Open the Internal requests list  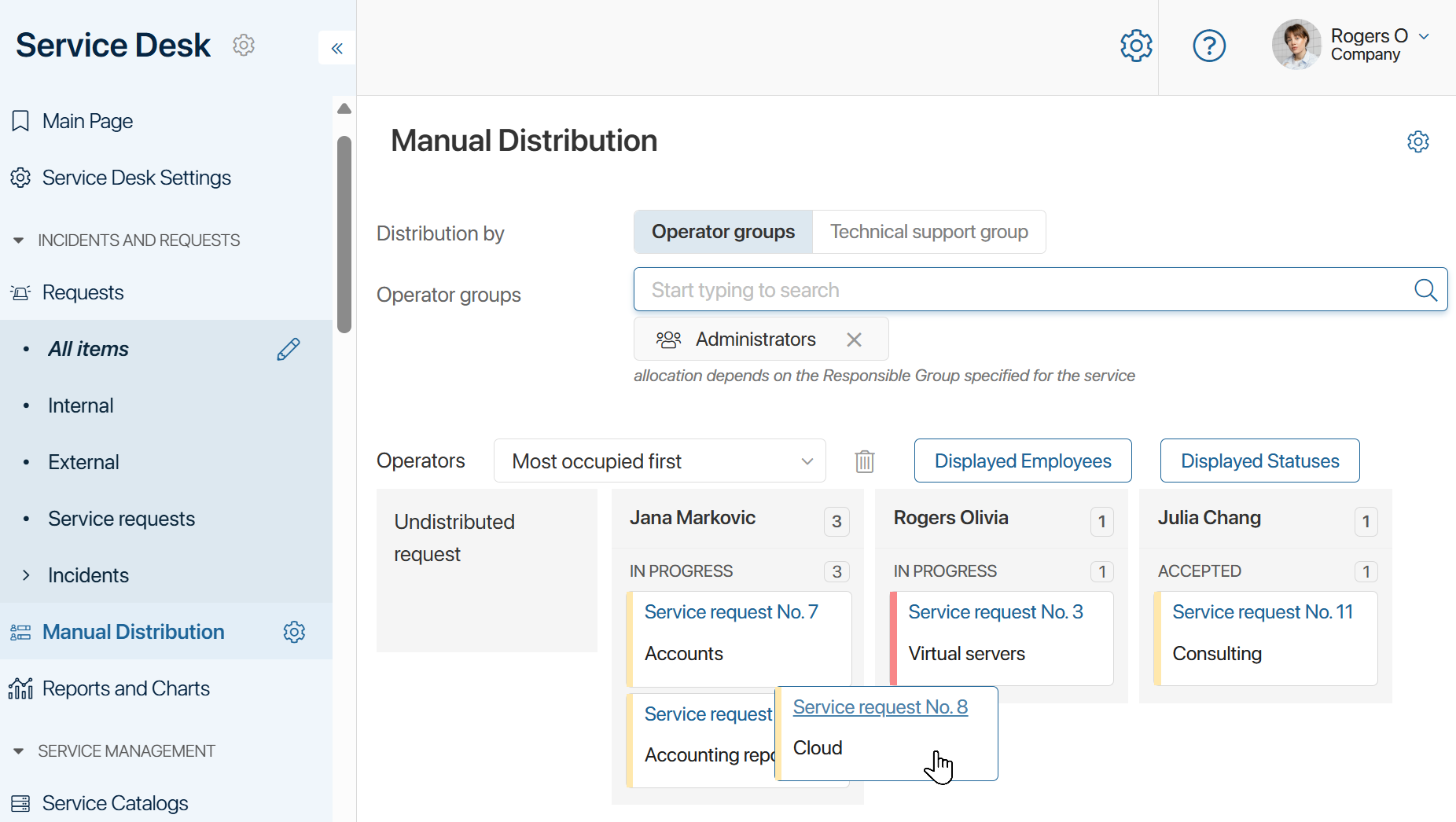80,405
